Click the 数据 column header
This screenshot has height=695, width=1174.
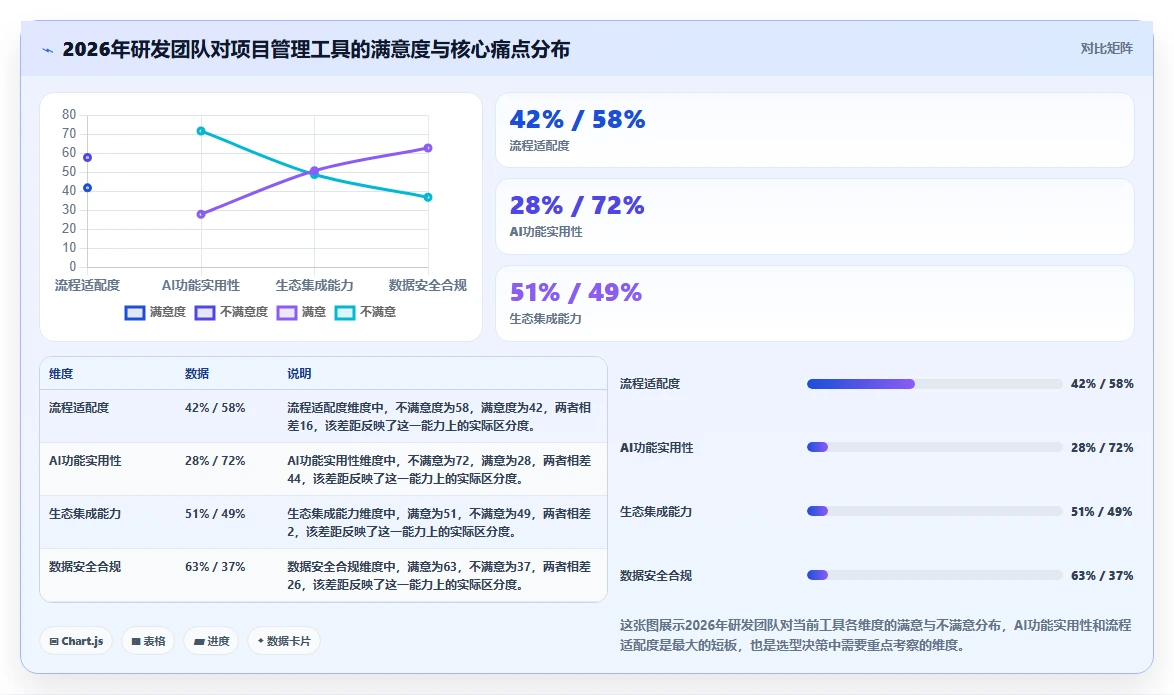tap(197, 374)
